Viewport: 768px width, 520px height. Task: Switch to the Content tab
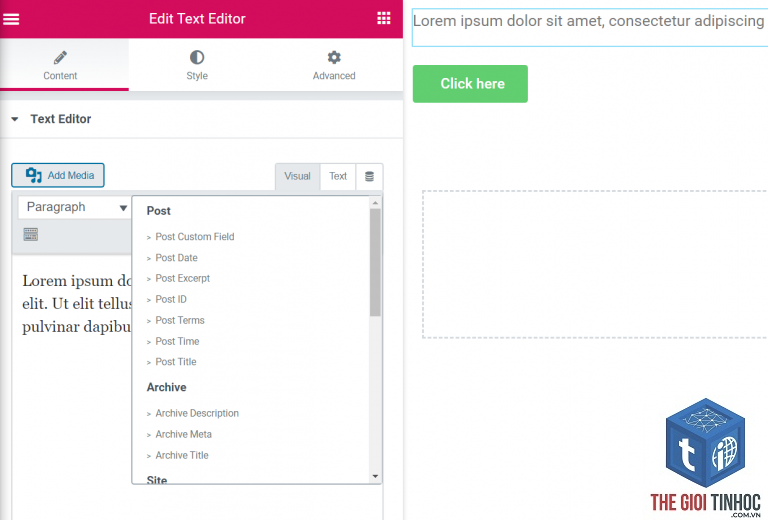coord(60,65)
